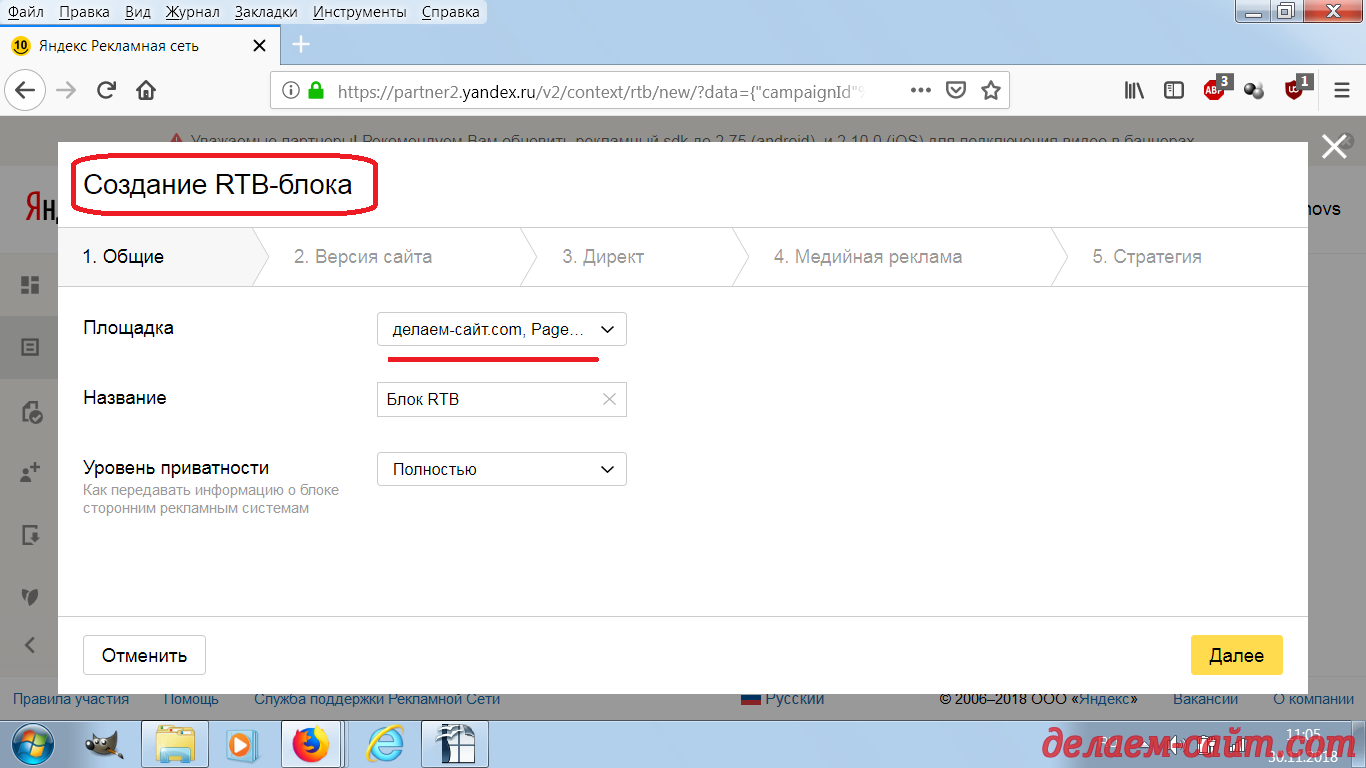Open the О компании footer link
The width and height of the screenshot is (1366, 768).
[x=1313, y=699]
